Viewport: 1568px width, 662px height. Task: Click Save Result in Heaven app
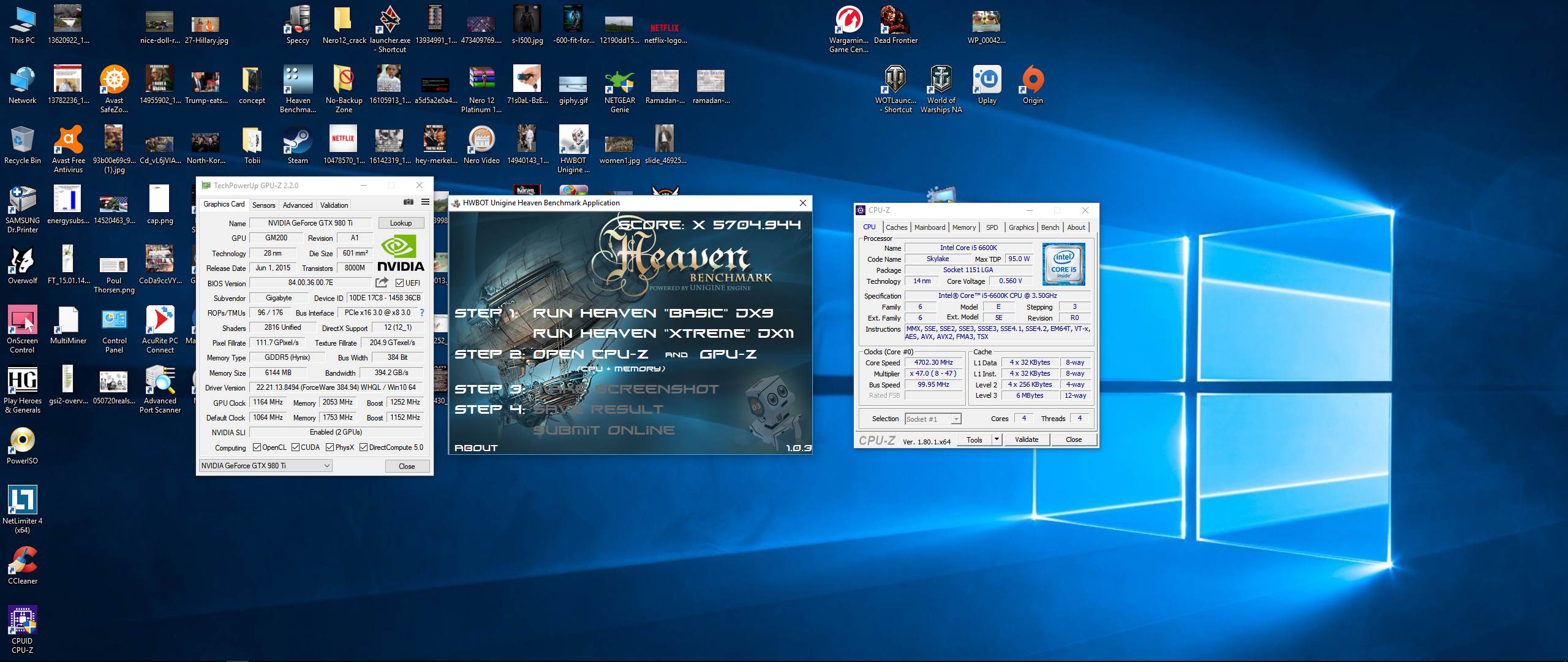(x=598, y=409)
